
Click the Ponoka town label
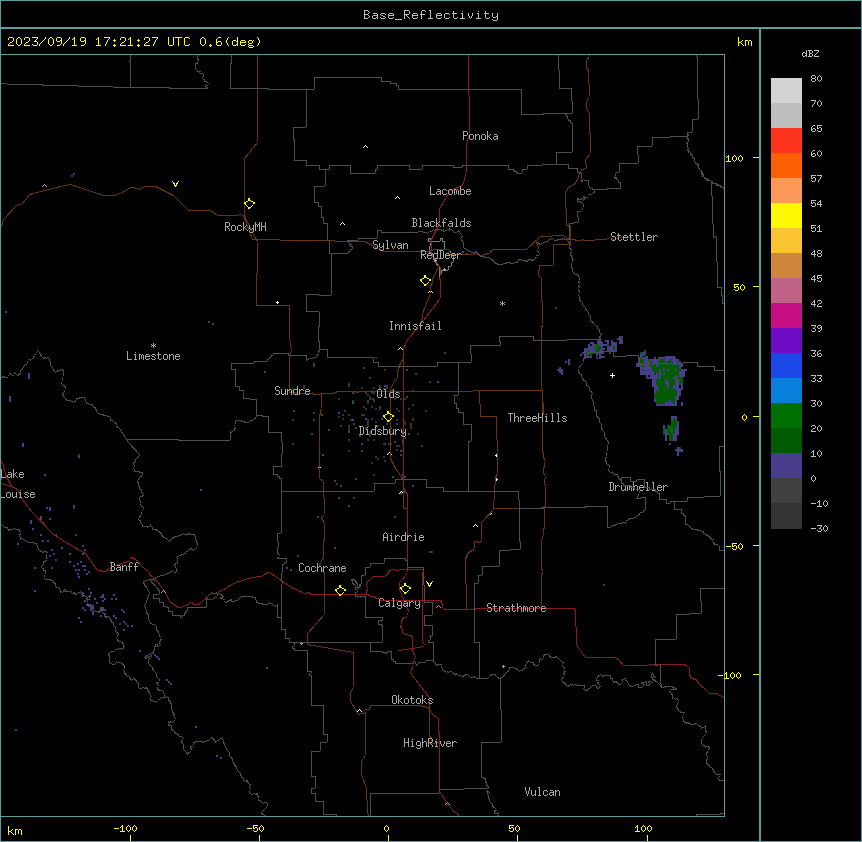(480, 136)
